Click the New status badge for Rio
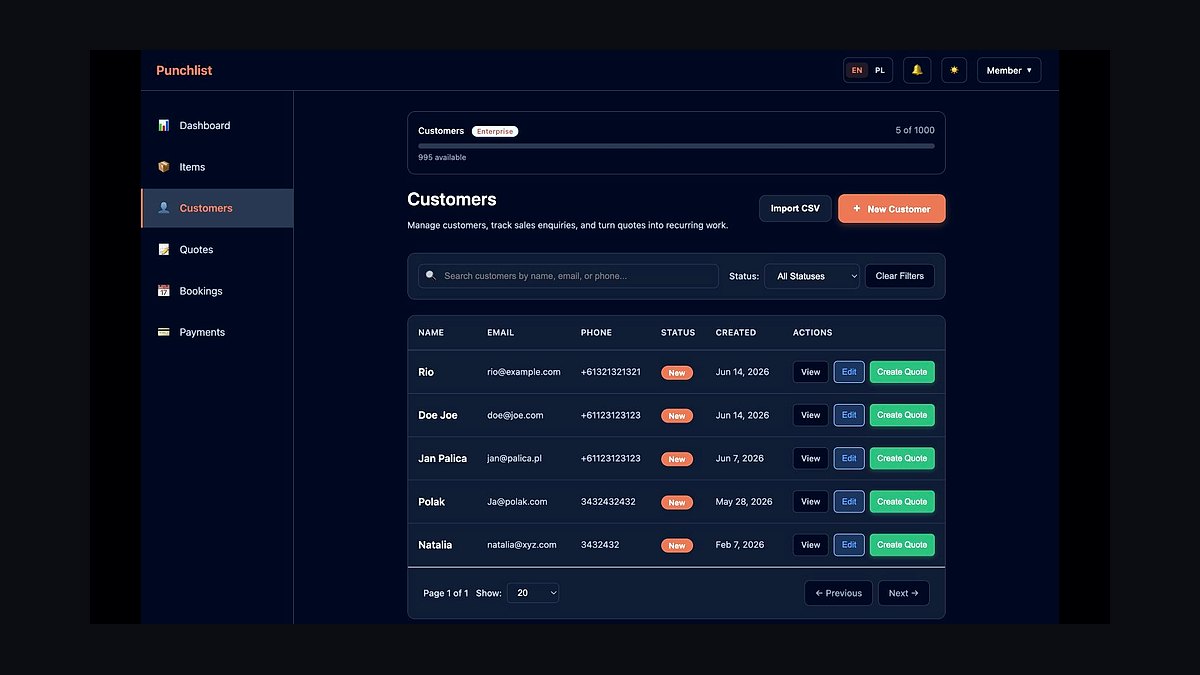The height and width of the screenshot is (675, 1200). [677, 373]
